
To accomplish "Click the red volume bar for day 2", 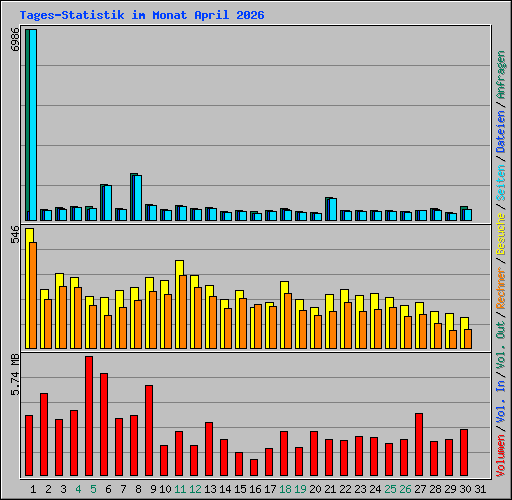I will click(x=44, y=434).
